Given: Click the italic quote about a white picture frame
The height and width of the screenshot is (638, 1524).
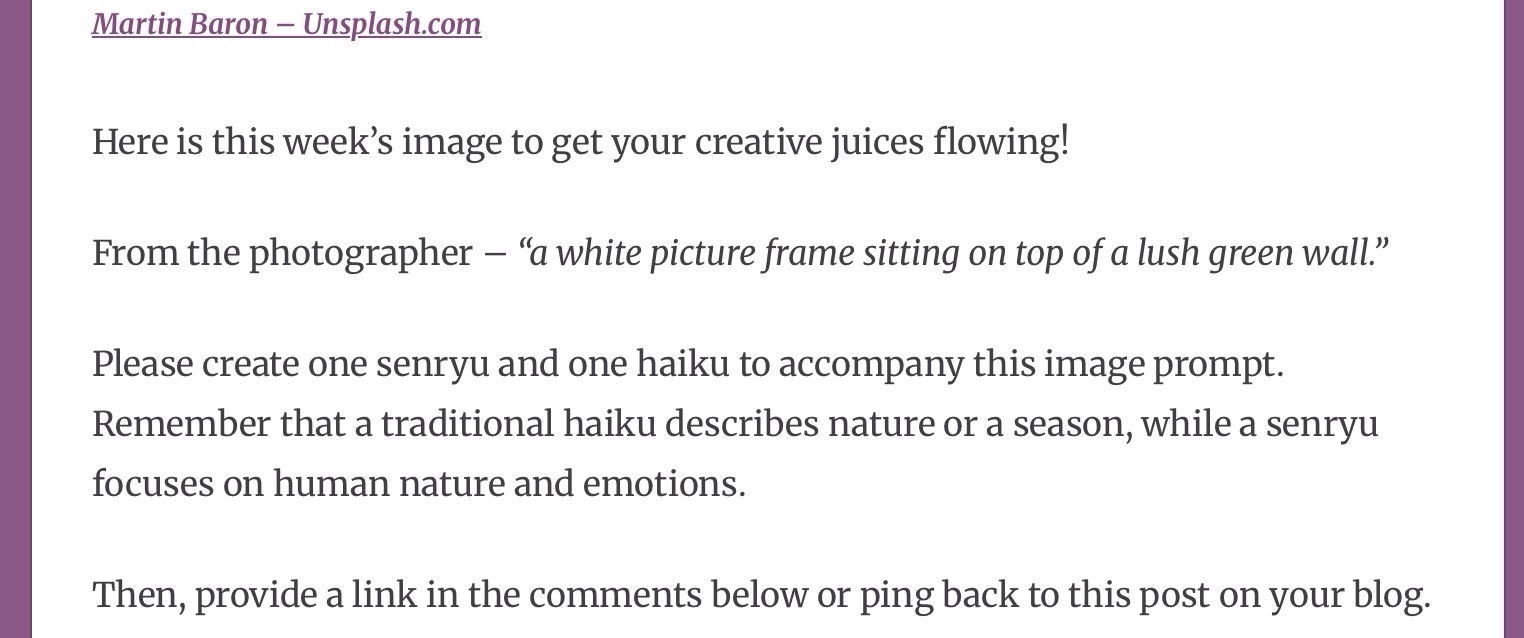Looking at the screenshot, I should [952, 254].
